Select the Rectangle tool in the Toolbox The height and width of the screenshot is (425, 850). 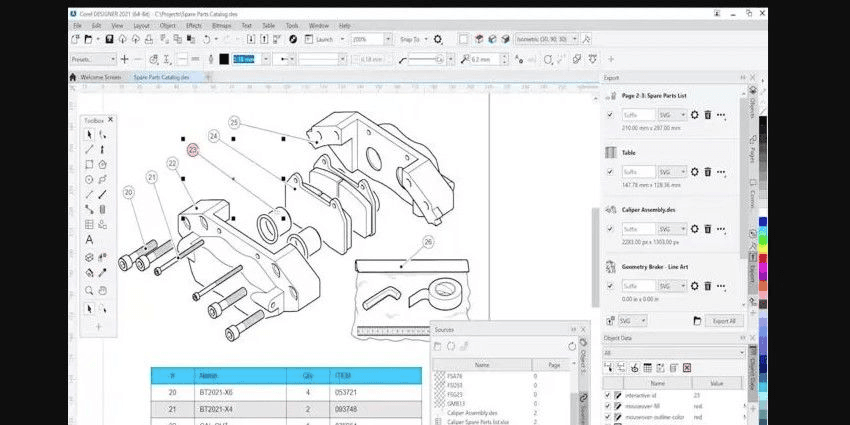89,164
